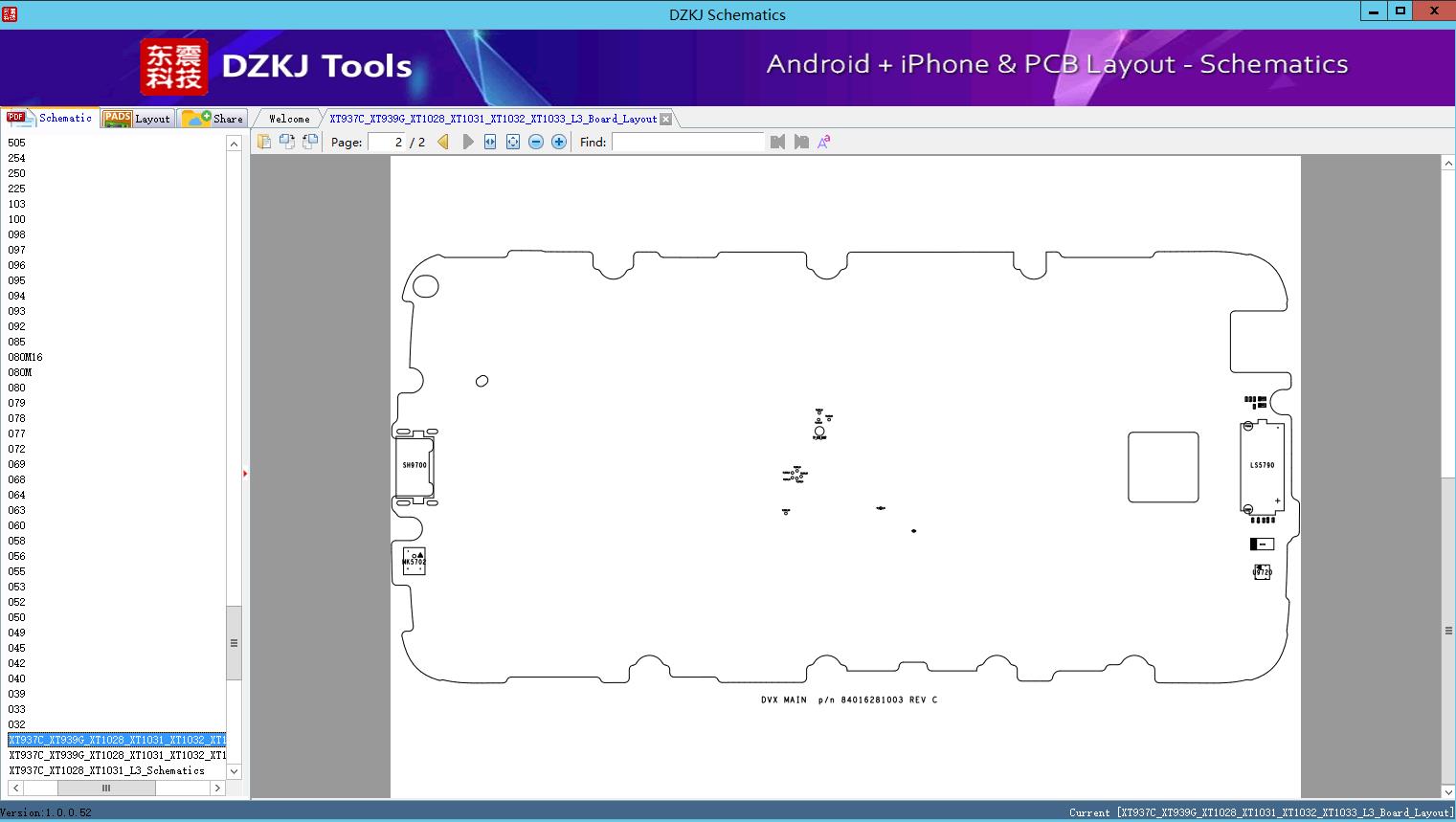Image resolution: width=1456 pixels, height=822 pixels.
Task: Select list item 250
Action: [17, 173]
